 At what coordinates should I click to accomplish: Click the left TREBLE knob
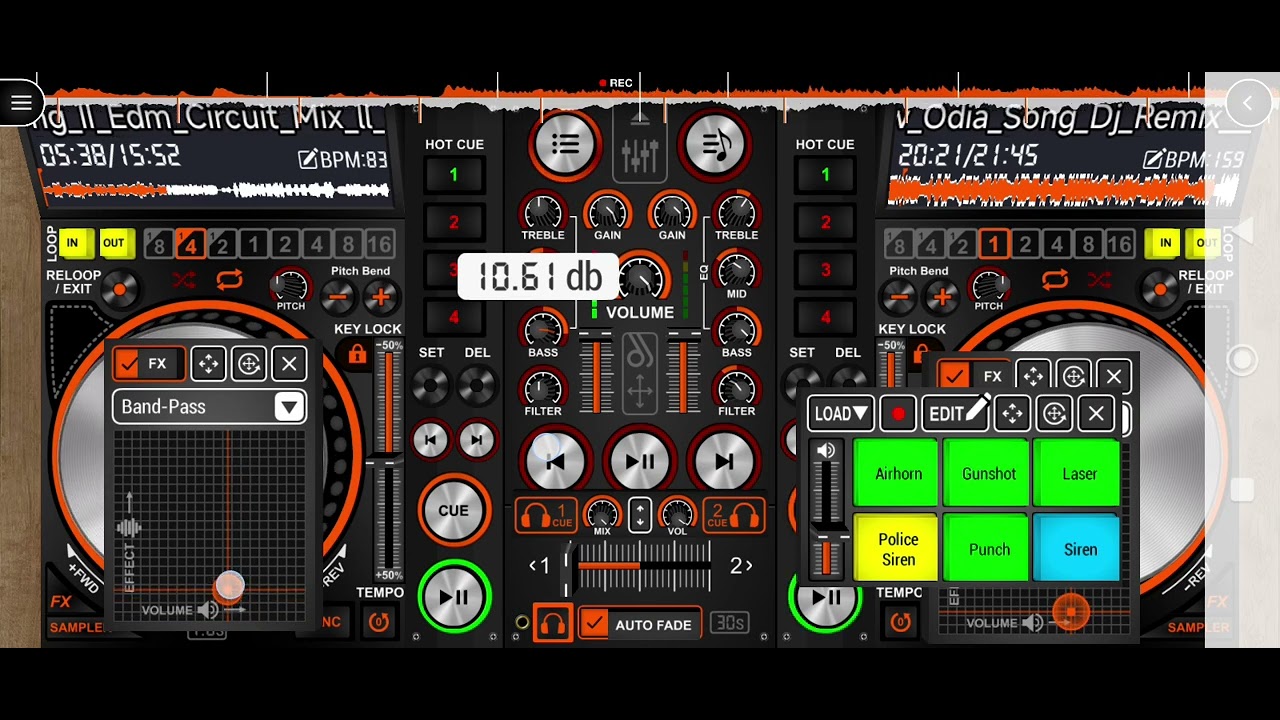coord(543,211)
